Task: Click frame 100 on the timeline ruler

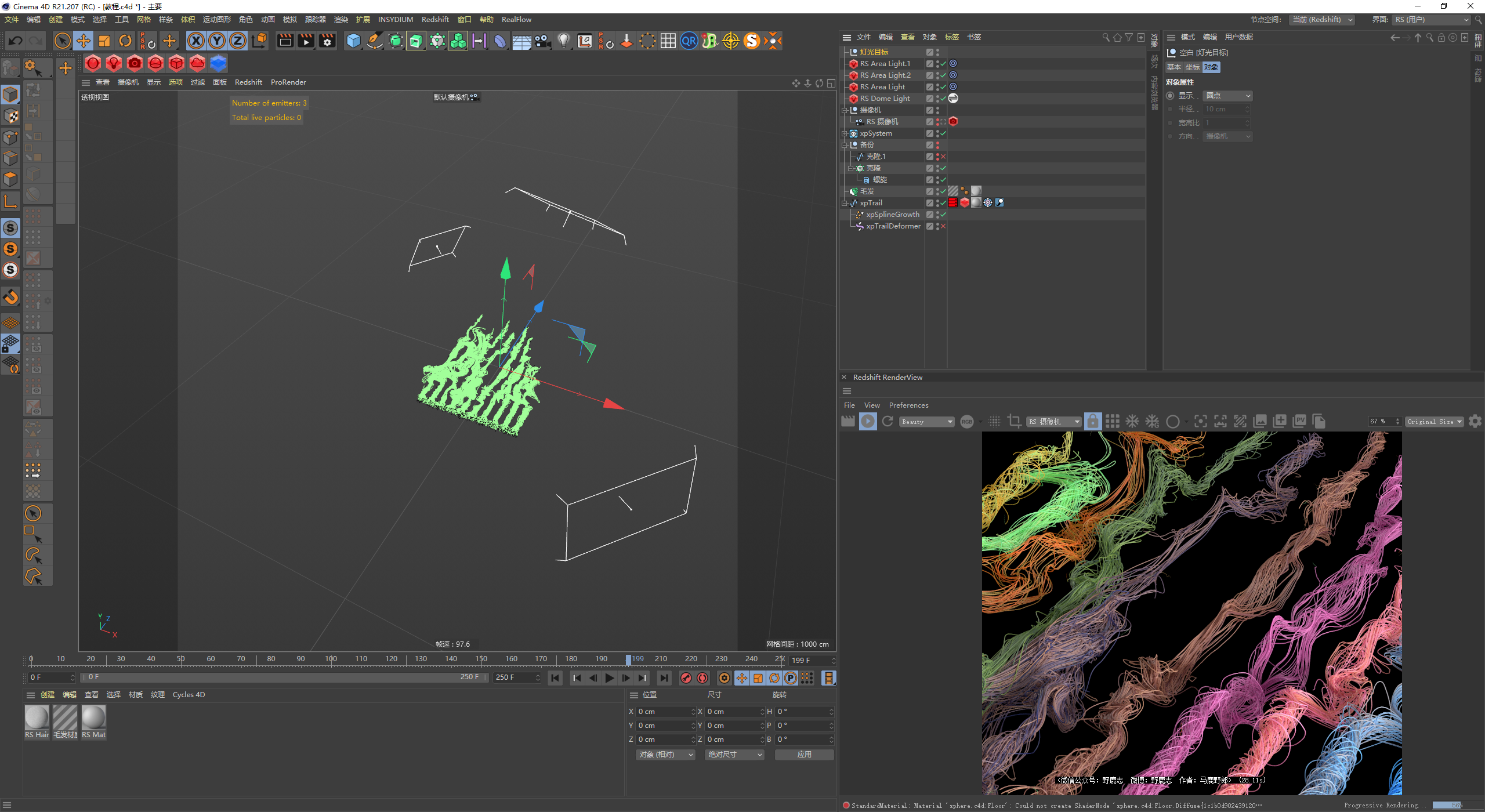Action: [x=331, y=659]
